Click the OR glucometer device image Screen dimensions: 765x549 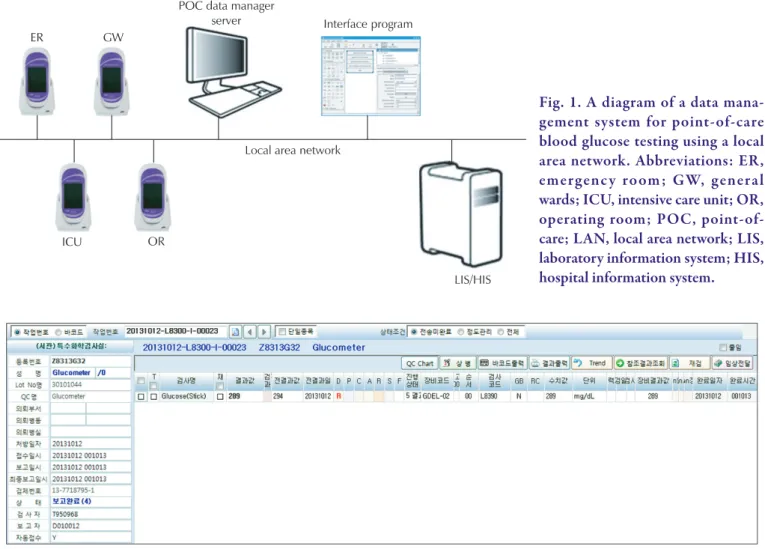pos(153,197)
